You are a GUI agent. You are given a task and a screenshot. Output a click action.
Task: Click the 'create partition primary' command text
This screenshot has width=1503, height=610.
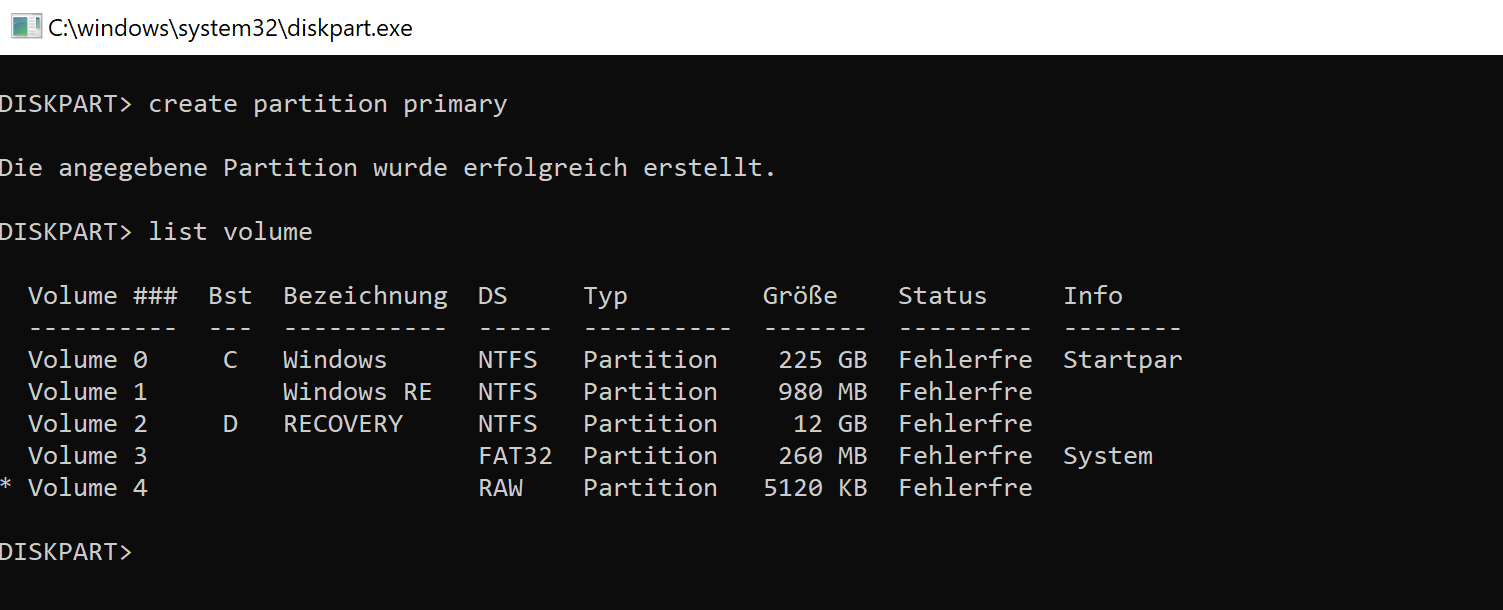tap(327, 104)
